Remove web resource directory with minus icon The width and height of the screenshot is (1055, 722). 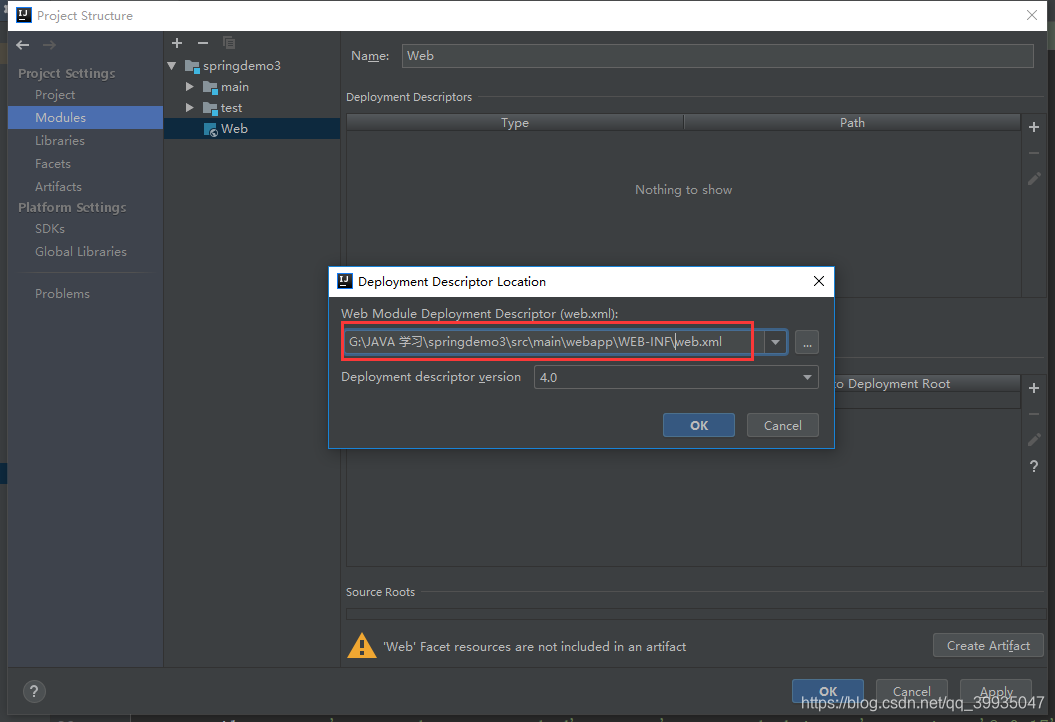[1034, 414]
